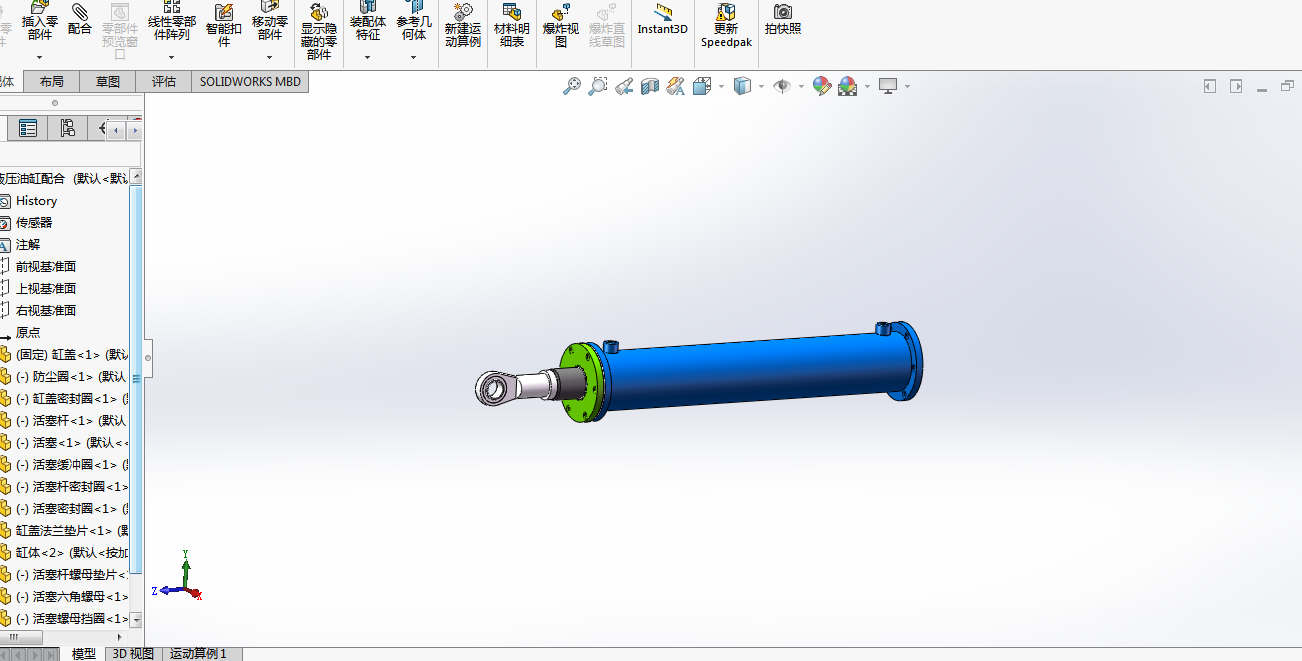This screenshot has width=1302, height=661.
Task: Open the Display Style dropdown arrow
Action: [761, 87]
